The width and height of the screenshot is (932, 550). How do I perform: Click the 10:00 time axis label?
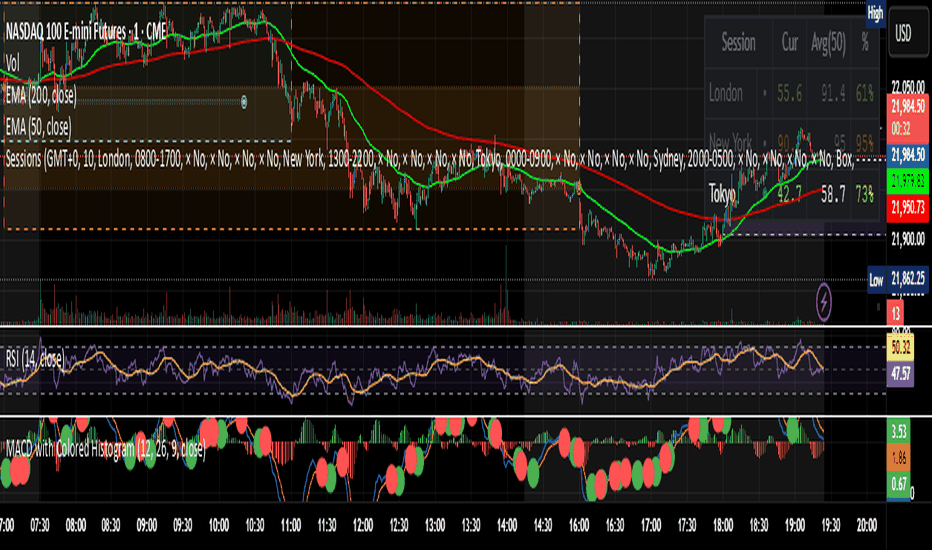[x=219, y=525]
